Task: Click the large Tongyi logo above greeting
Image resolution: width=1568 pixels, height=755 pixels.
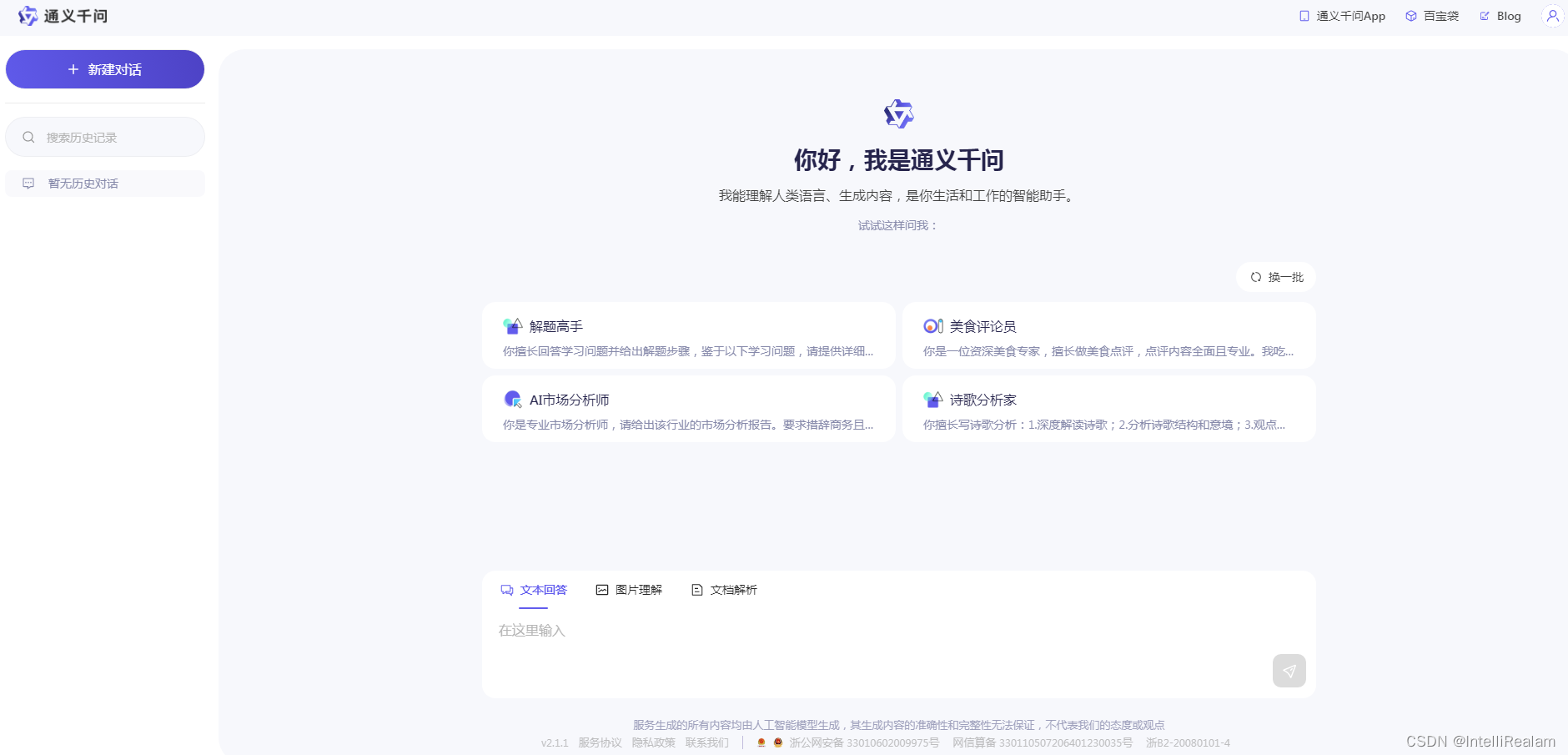Action: point(899,114)
